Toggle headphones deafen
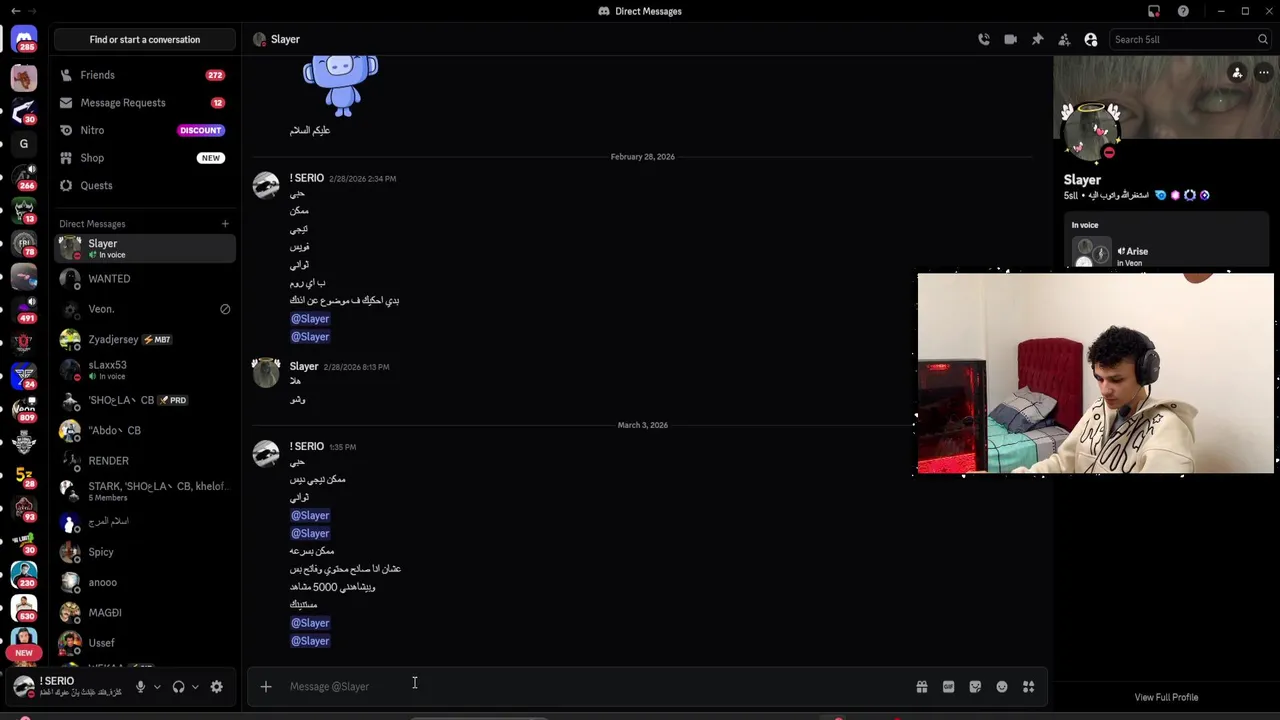This screenshot has height=720, width=1280. tap(178, 687)
